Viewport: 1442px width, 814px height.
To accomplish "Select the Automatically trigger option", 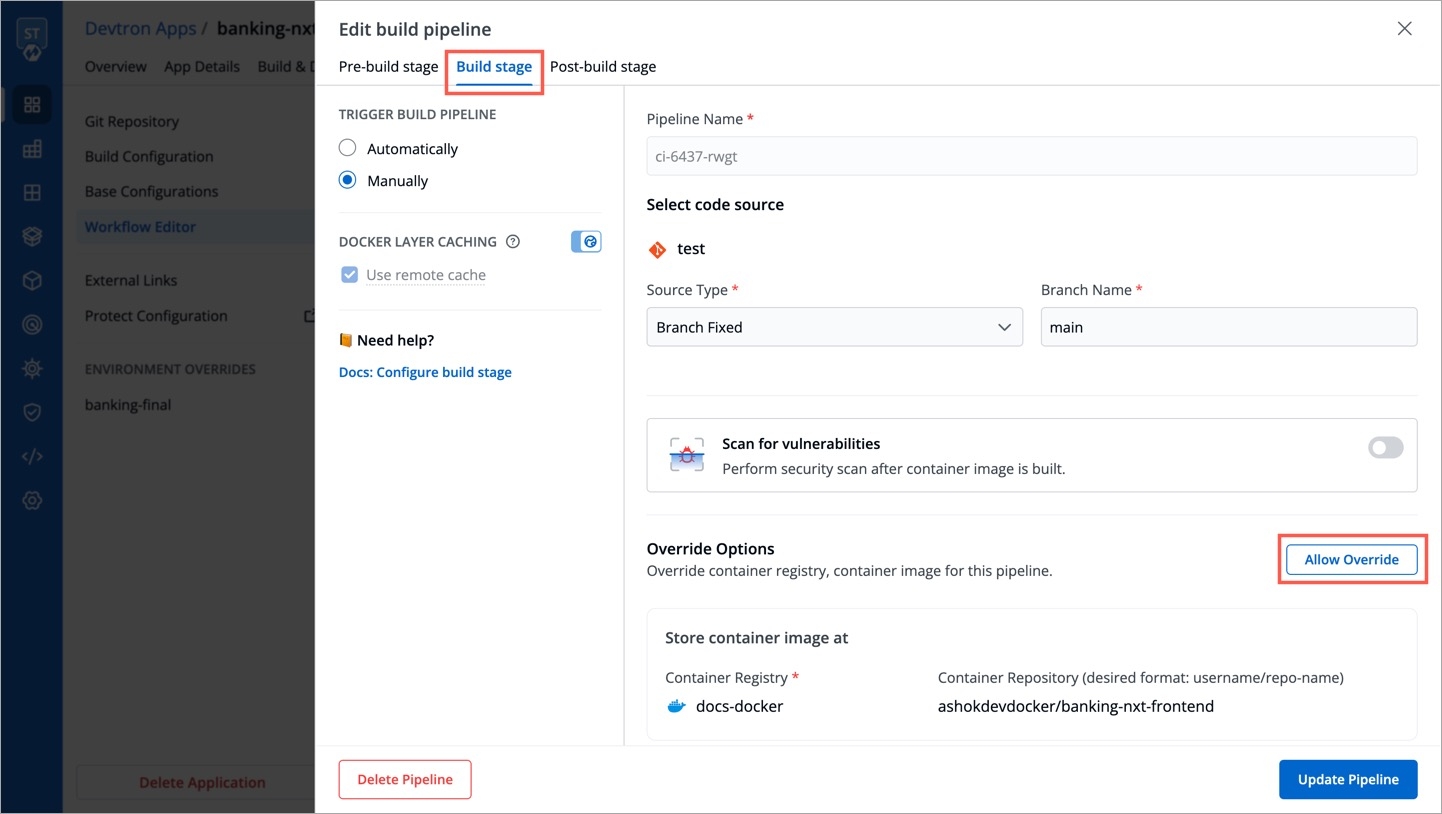I will [348, 149].
